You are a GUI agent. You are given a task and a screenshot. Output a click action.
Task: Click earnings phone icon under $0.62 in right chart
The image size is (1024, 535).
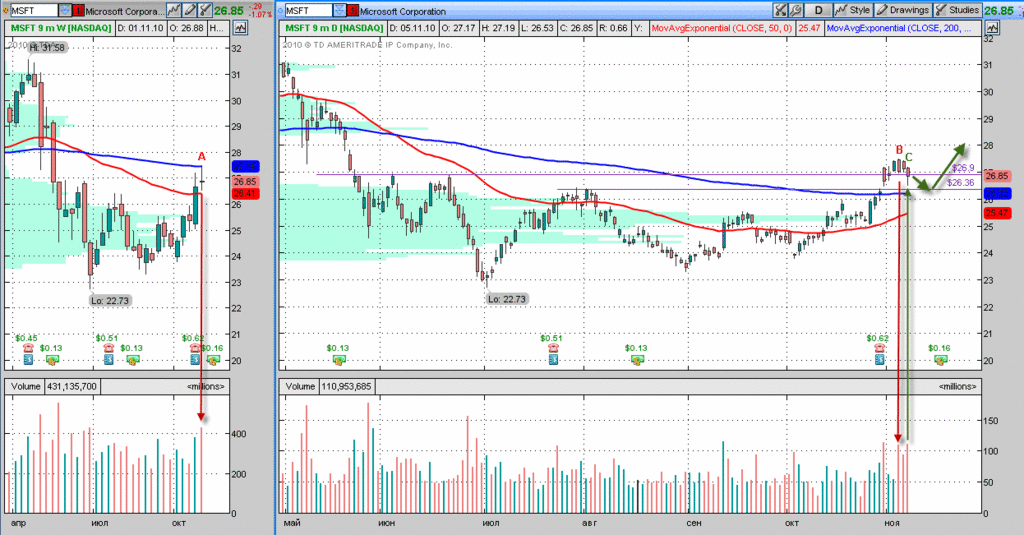coord(880,348)
